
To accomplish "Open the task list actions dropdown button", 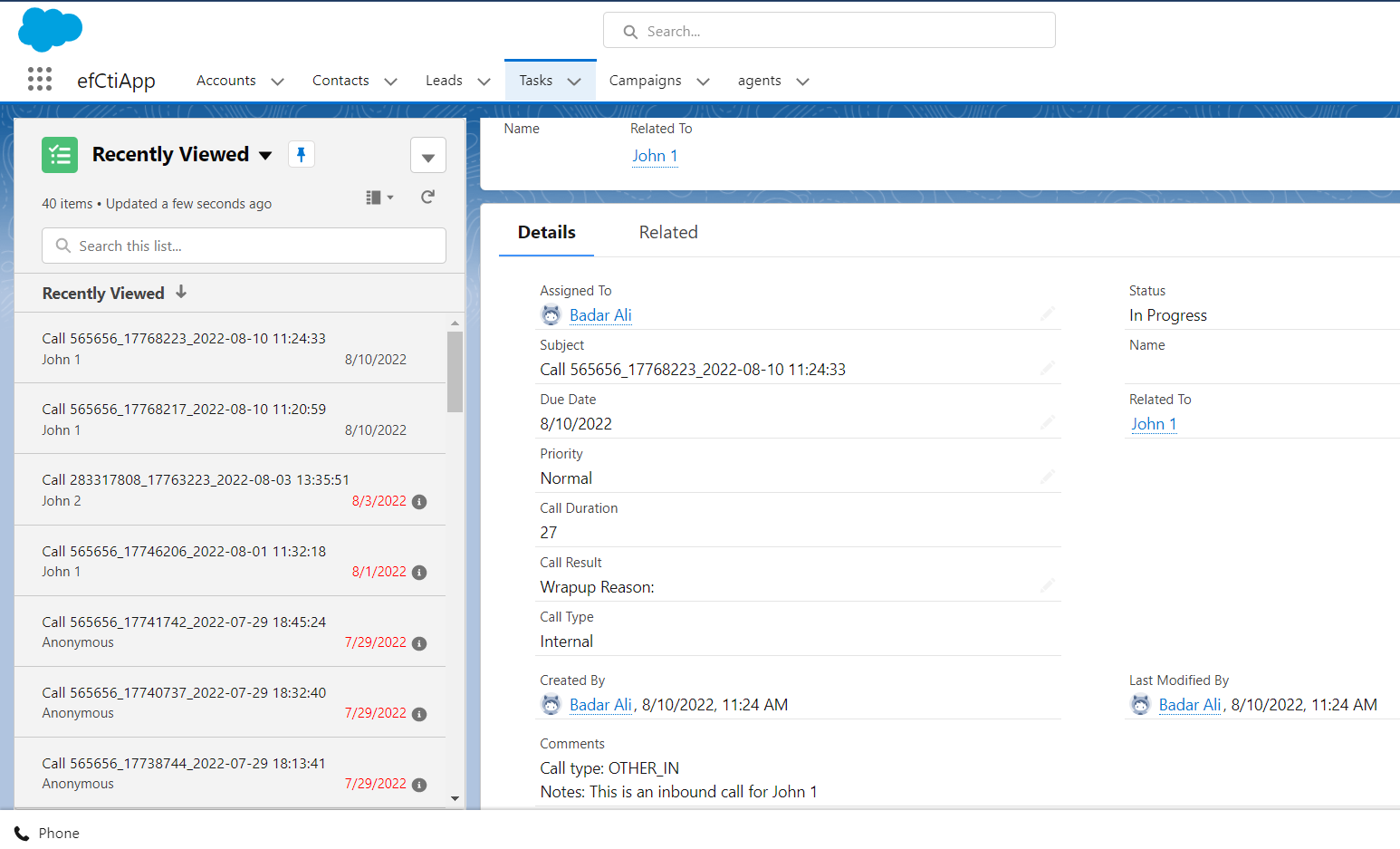I will point(427,156).
